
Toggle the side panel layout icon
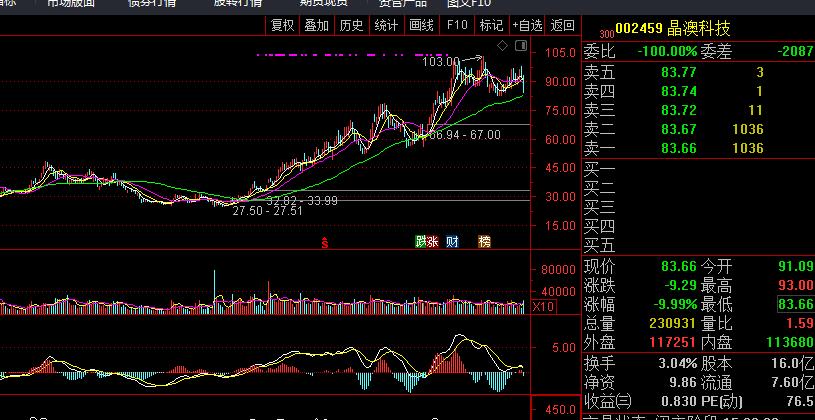point(521,46)
